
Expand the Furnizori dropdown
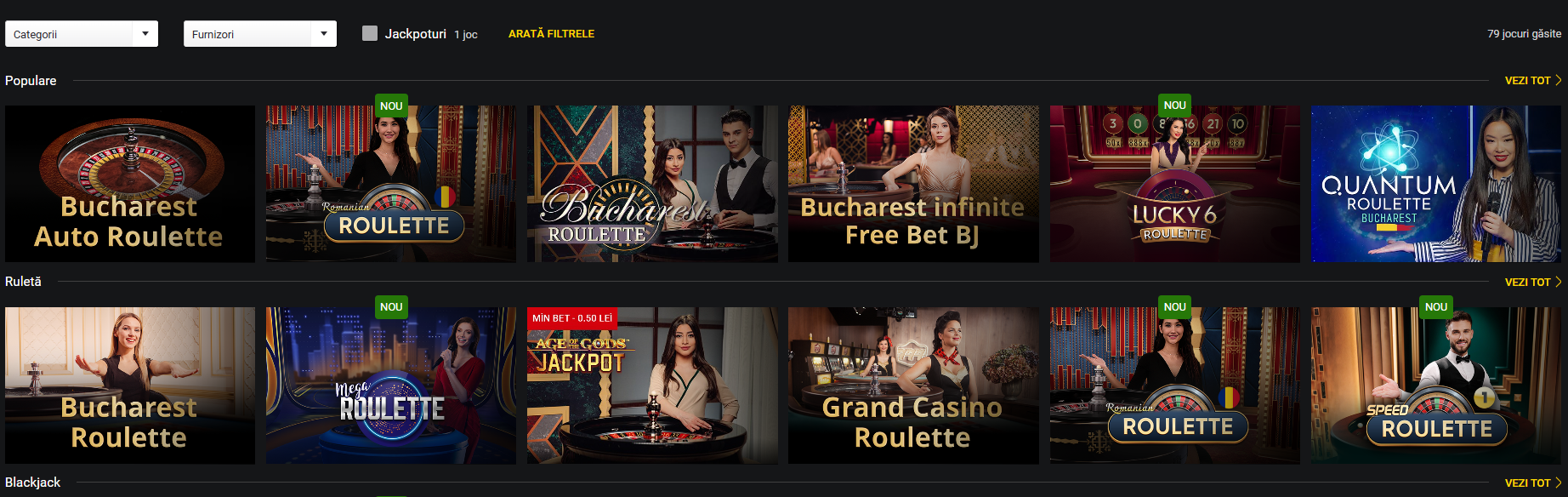pos(260,34)
